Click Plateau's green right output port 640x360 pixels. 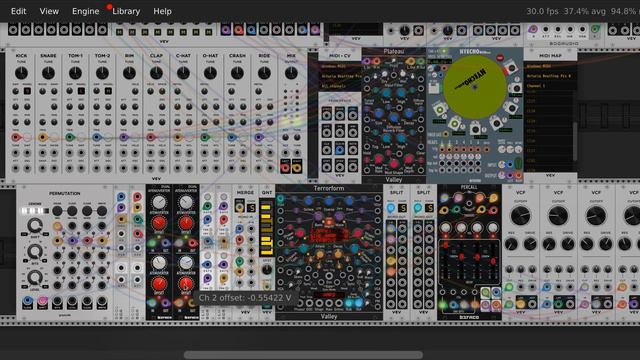420,62
